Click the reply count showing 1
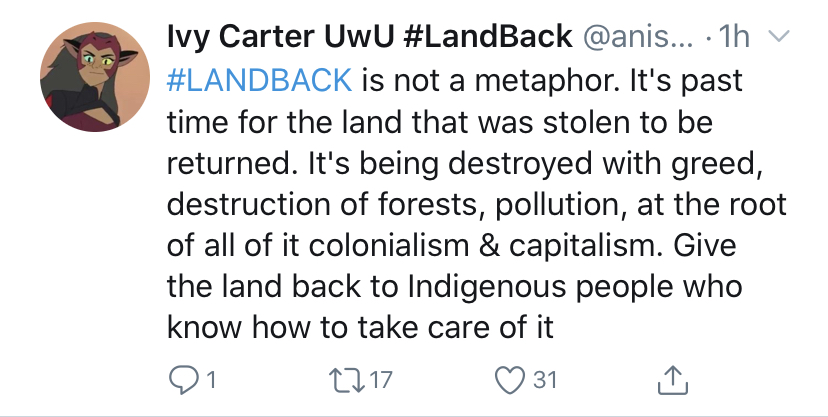828x417 pixels. click(211, 380)
